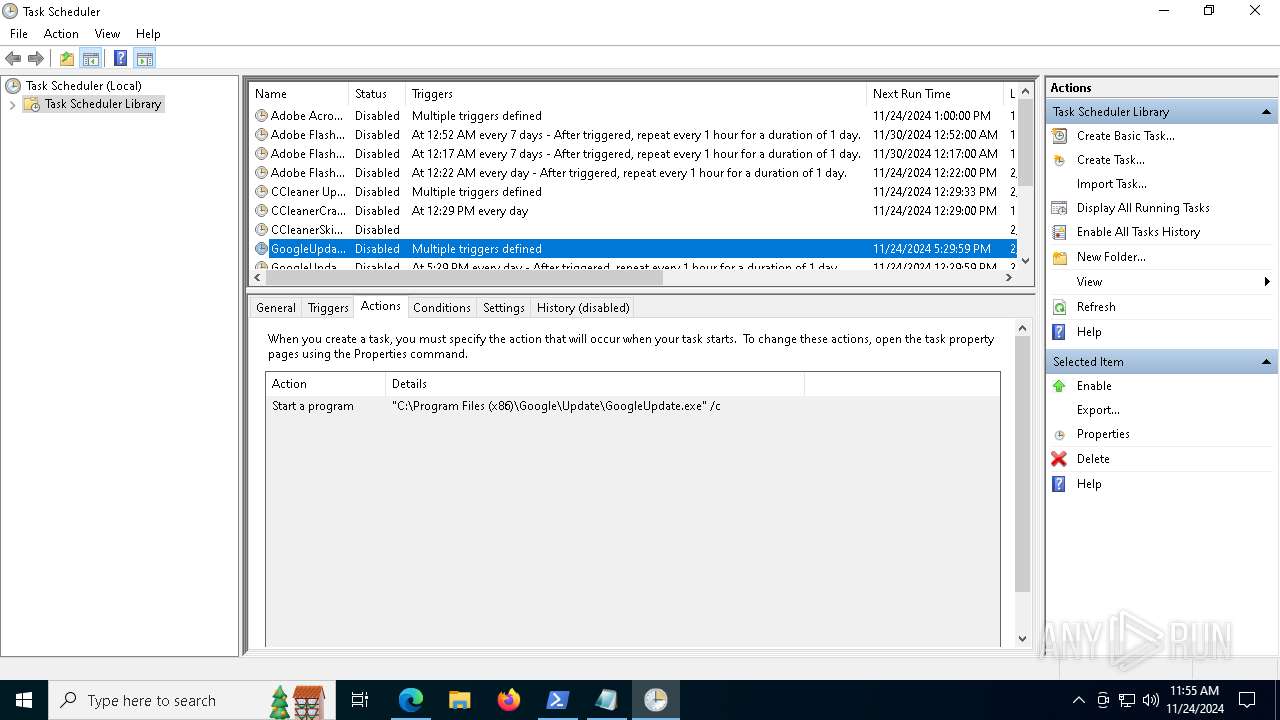Click New Folder... link
The width and height of the screenshot is (1280, 720).
[1111, 257]
